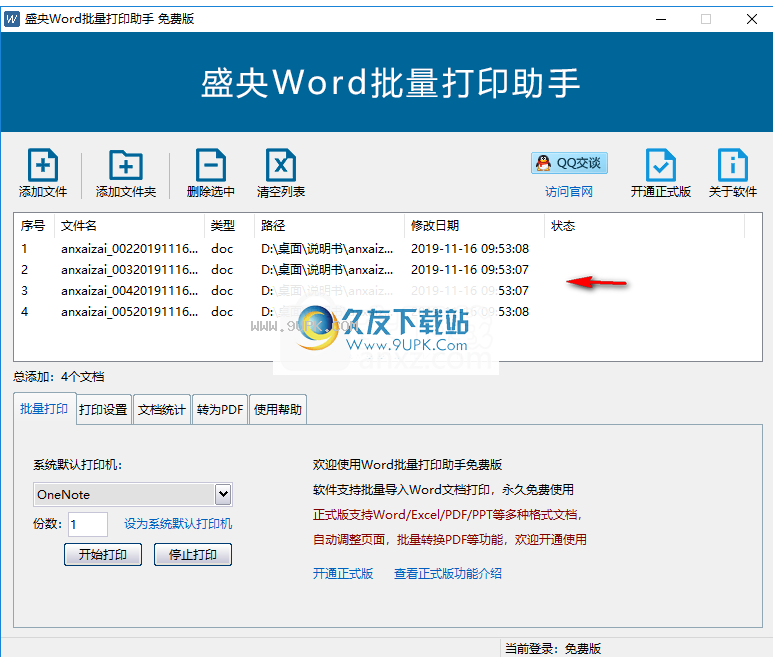Sort by the 序号 column header
The image size is (773, 657).
coord(33,226)
